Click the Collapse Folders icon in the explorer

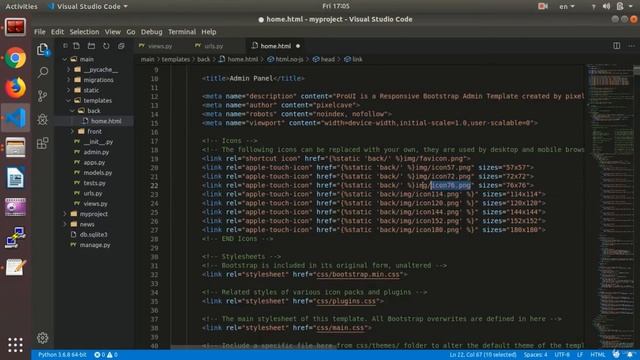click(121, 46)
